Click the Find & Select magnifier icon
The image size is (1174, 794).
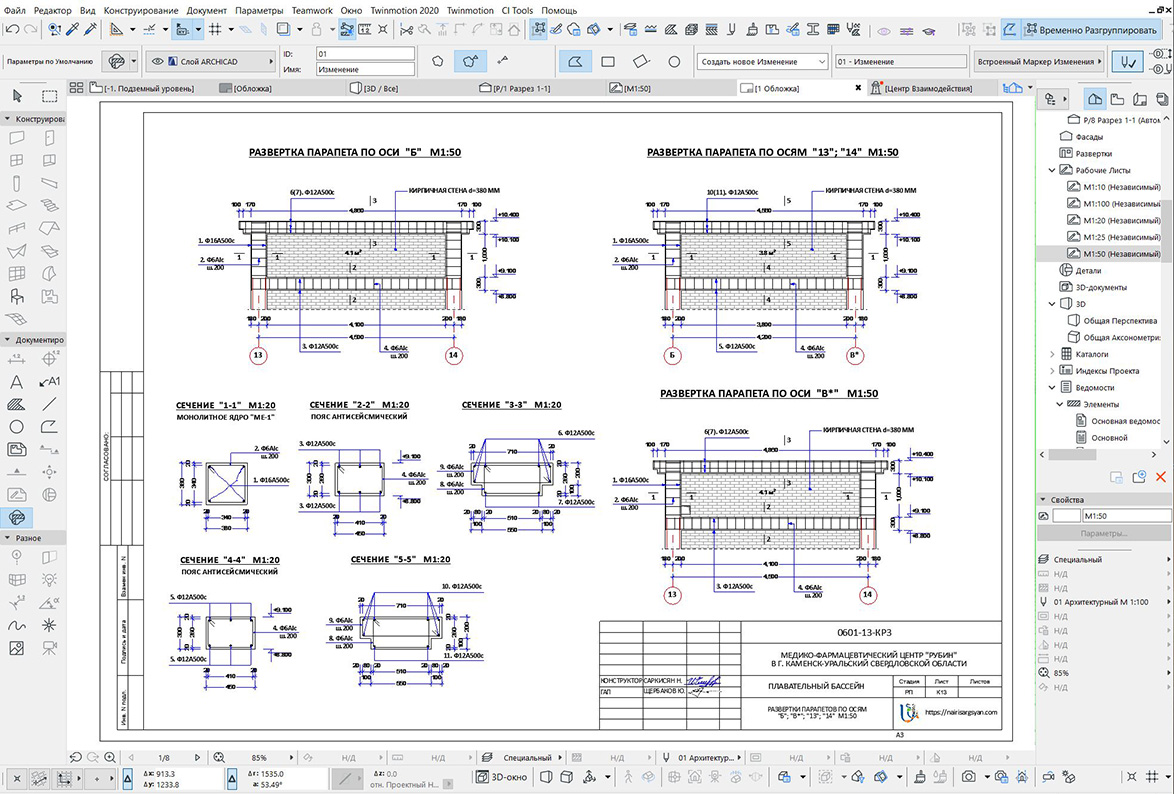pyautogui.click(x=55, y=29)
